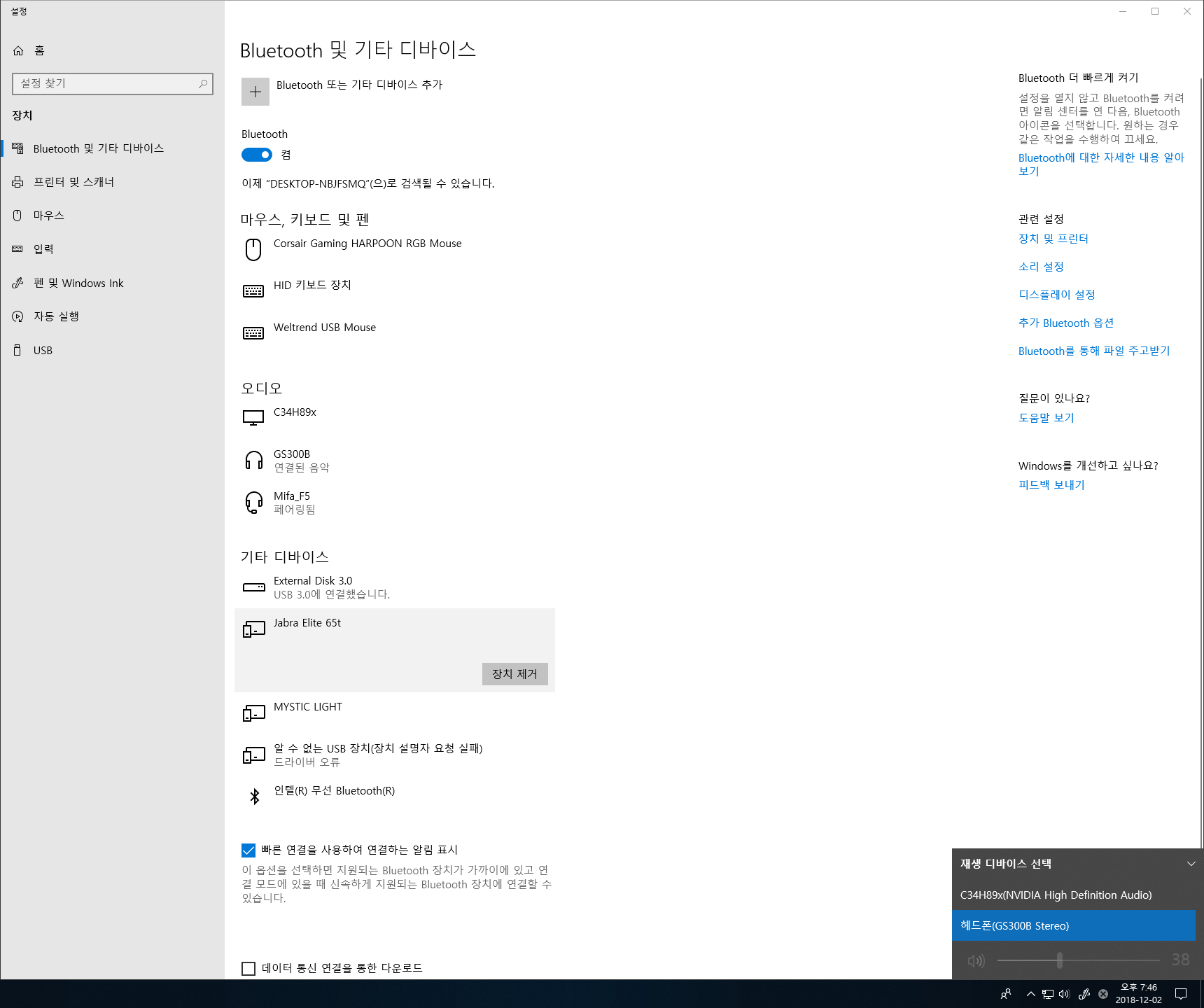This screenshot has height=1008, width=1204.
Task: Click the MYSTIC LIGHT device icon
Action: [253, 713]
